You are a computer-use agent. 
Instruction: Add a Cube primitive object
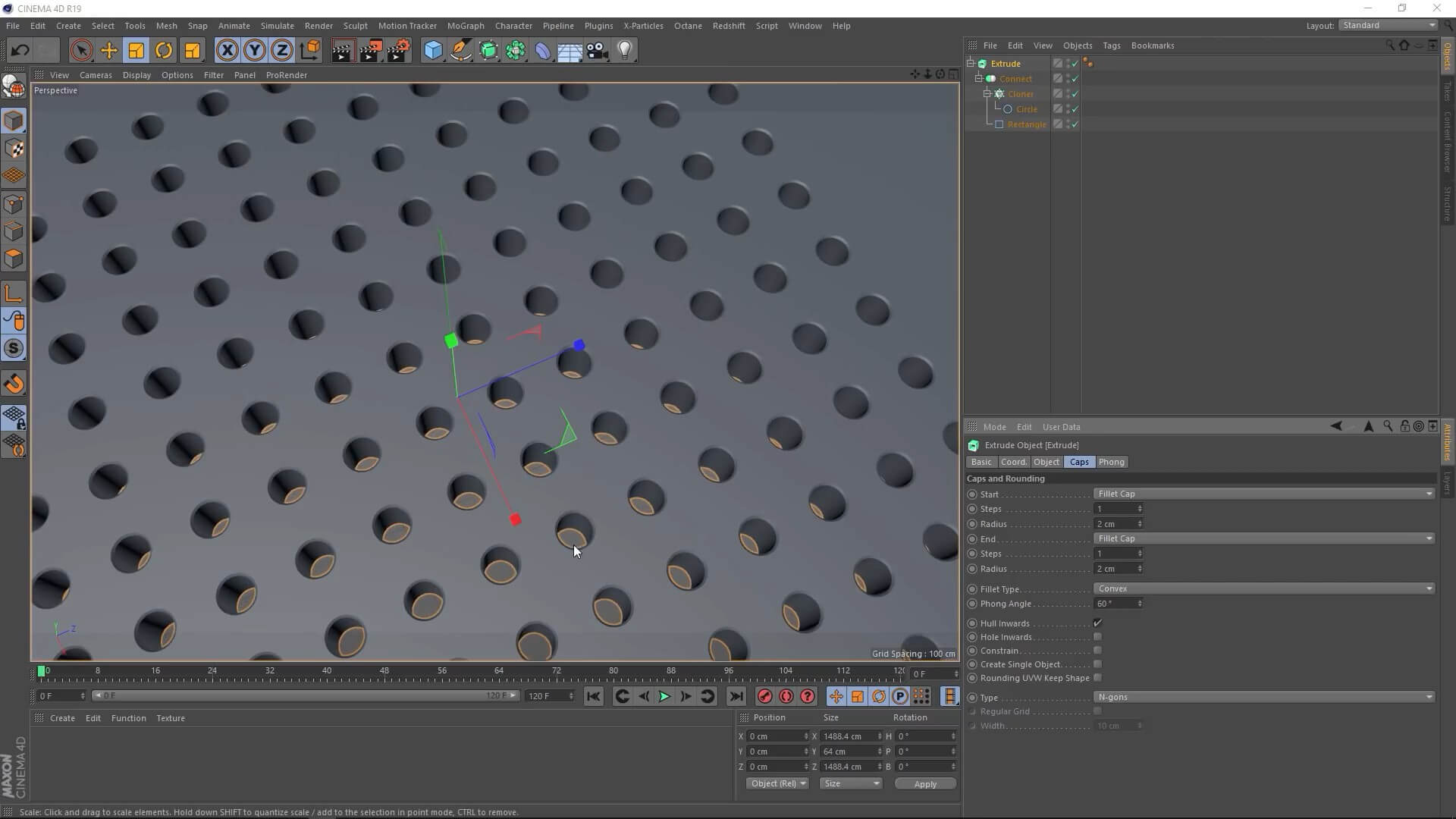433,51
